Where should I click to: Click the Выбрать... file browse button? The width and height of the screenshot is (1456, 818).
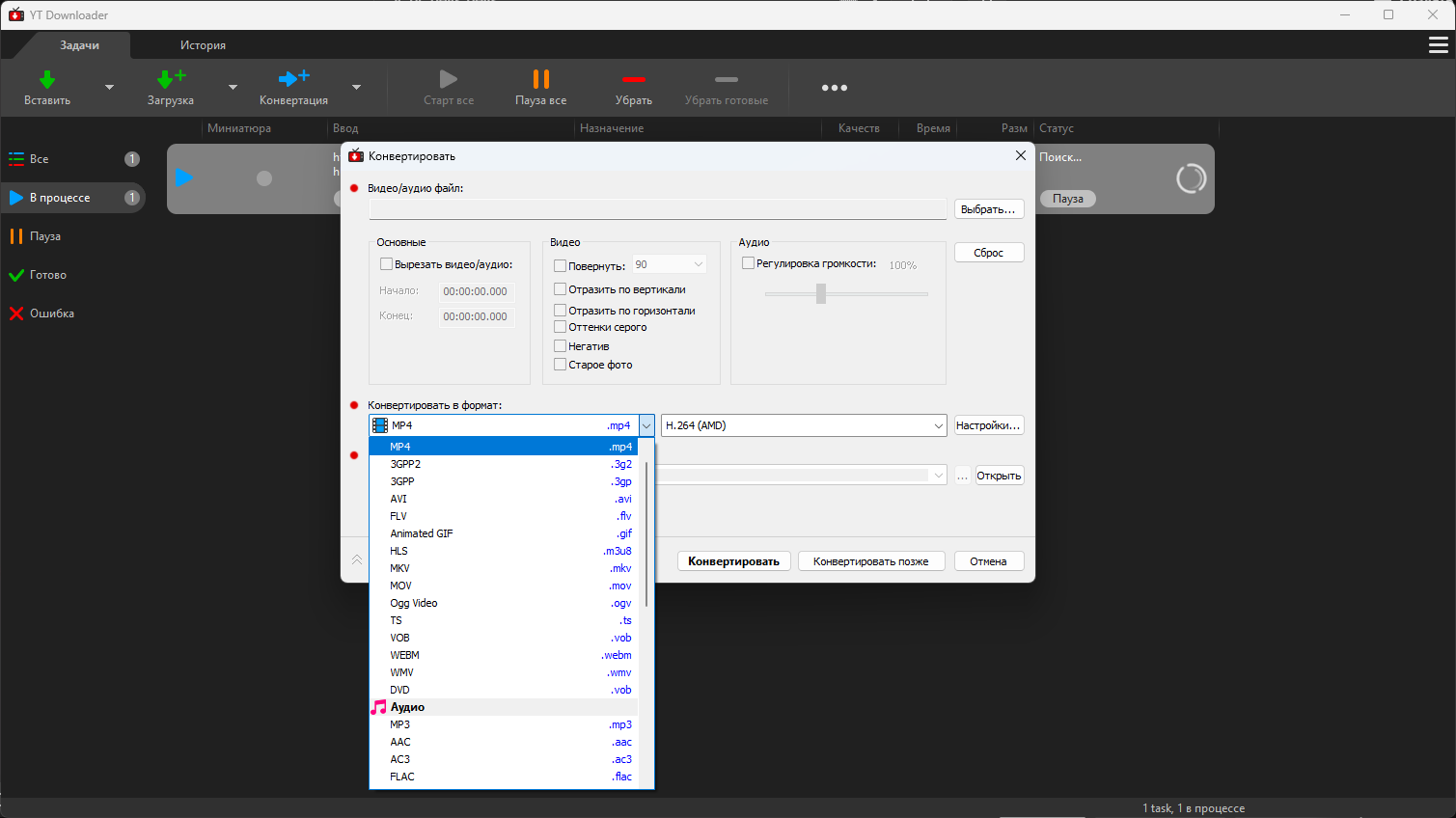[988, 209]
